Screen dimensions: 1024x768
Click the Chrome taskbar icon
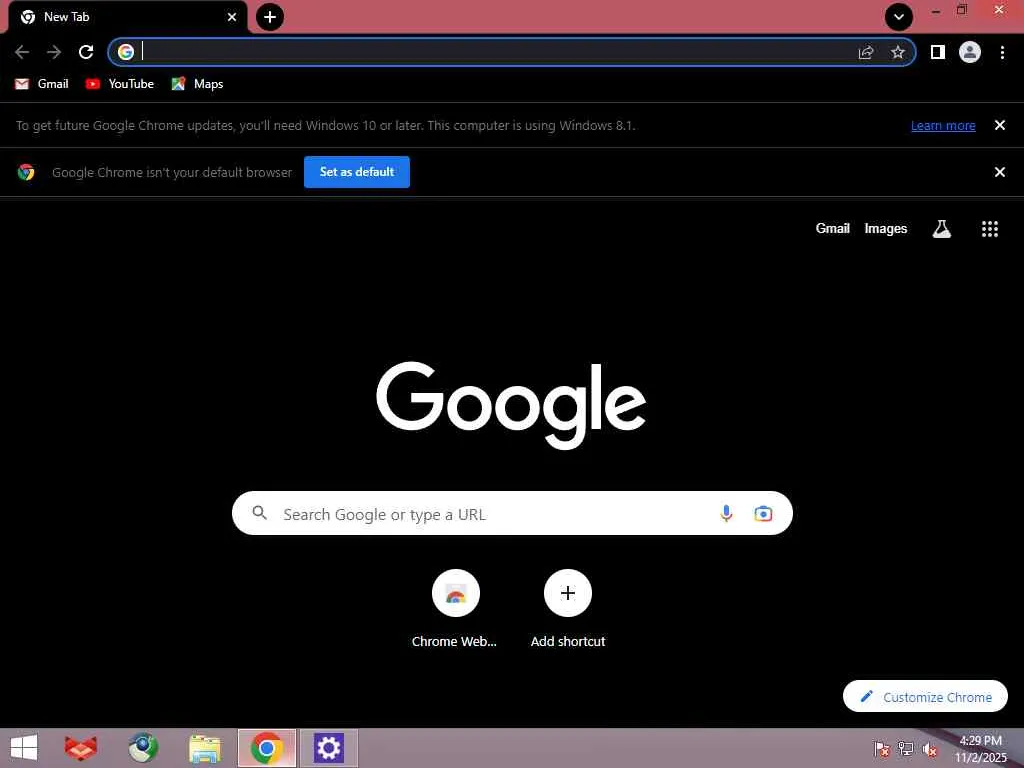[x=266, y=748]
